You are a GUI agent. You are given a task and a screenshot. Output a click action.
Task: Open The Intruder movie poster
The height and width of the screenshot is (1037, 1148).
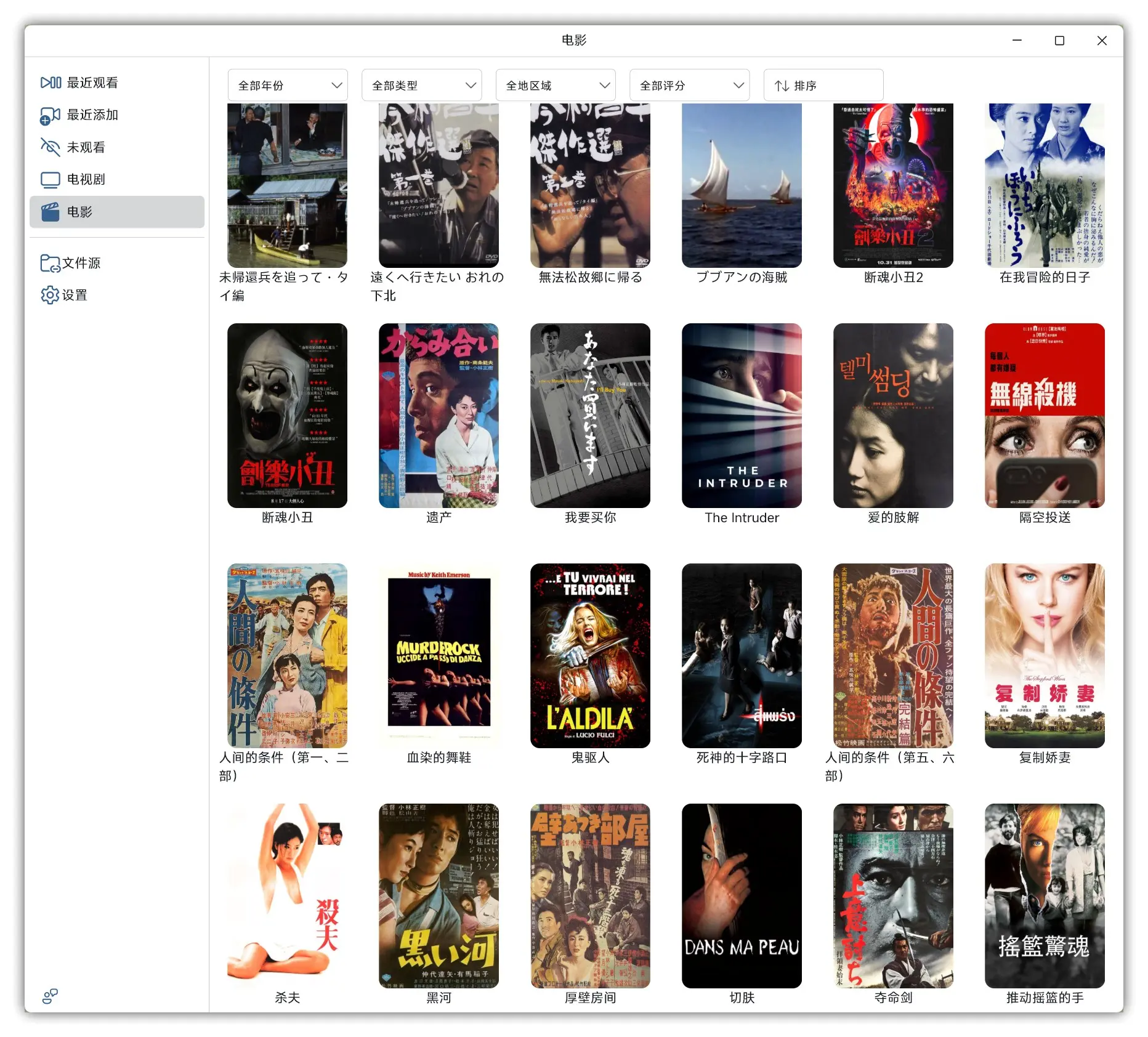click(742, 416)
